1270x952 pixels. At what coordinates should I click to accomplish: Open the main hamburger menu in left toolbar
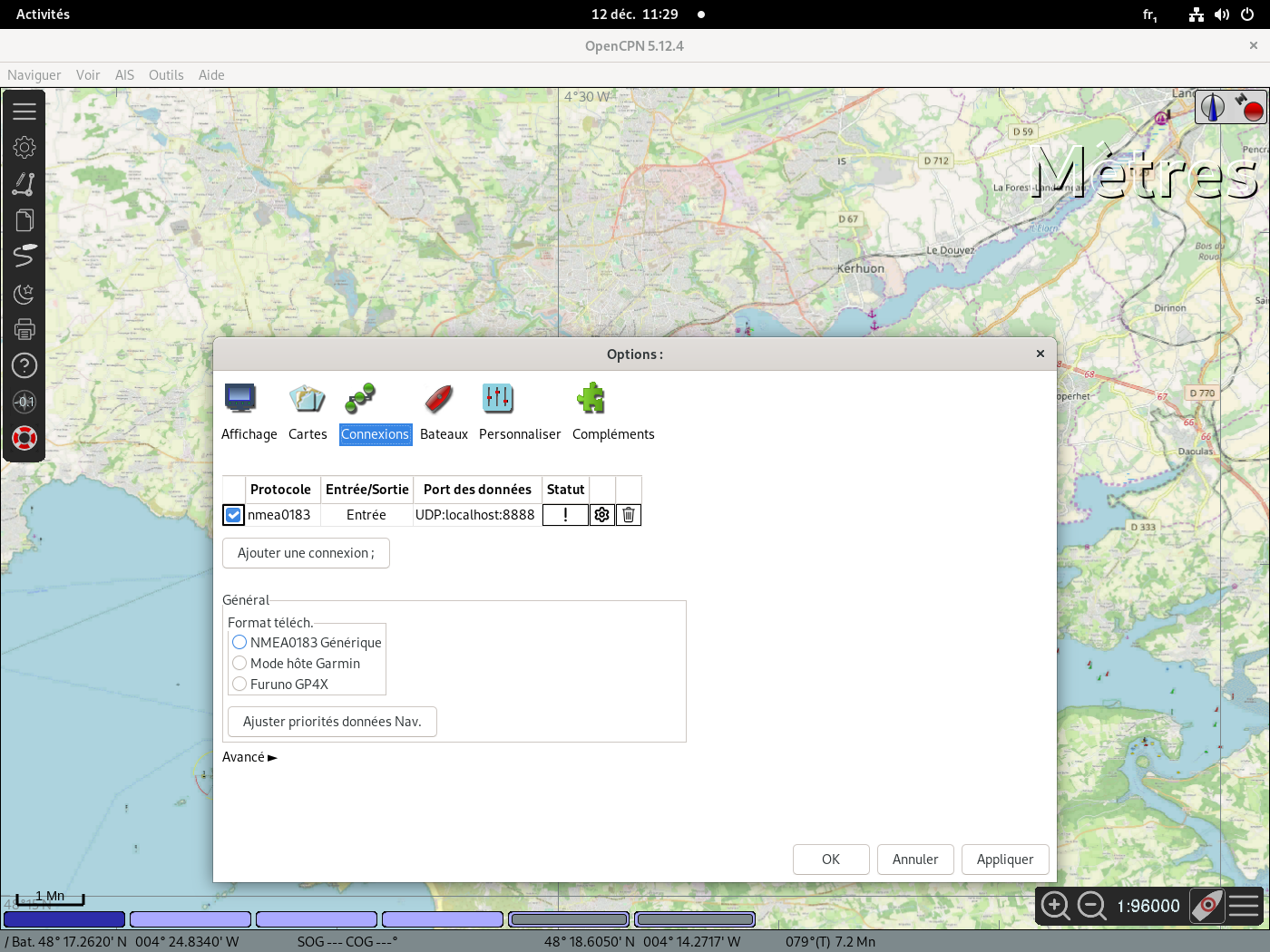point(24,111)
